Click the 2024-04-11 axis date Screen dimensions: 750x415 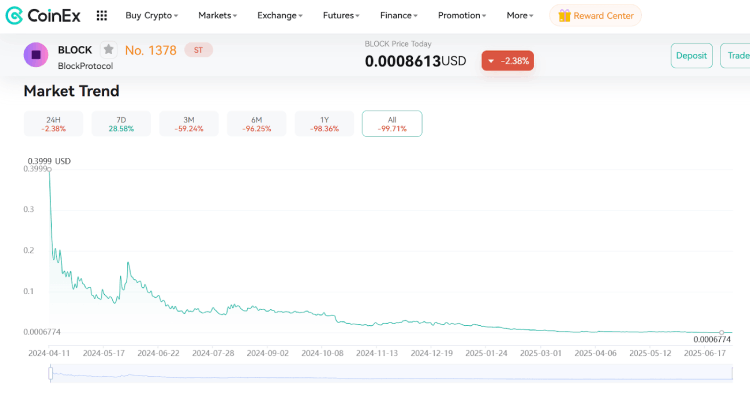(49, 353)
